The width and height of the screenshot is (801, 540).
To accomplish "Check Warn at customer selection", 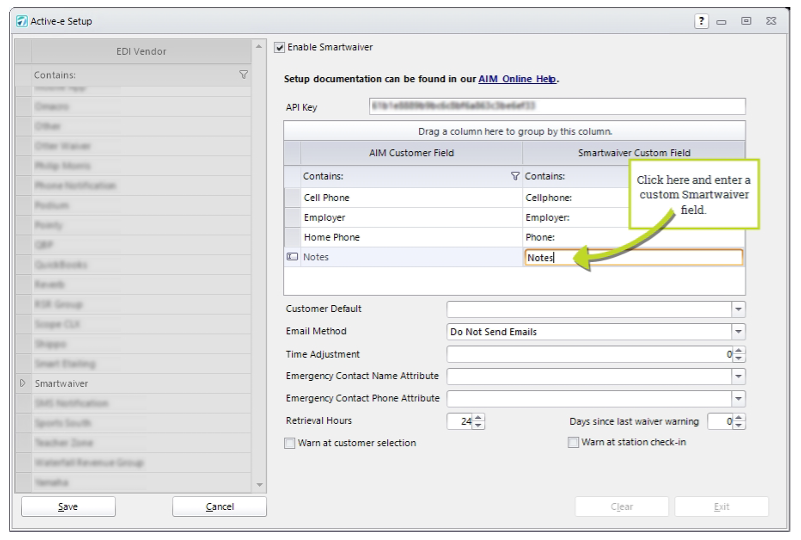I will coord(290,443).
